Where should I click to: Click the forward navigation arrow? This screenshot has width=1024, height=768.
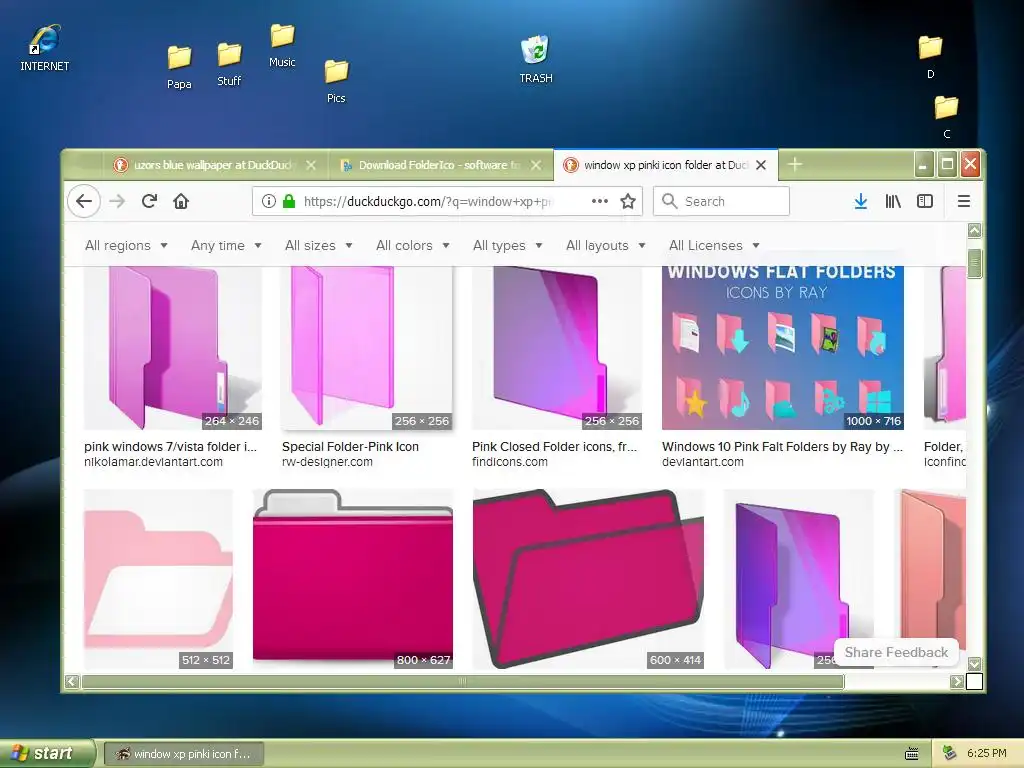117,201
